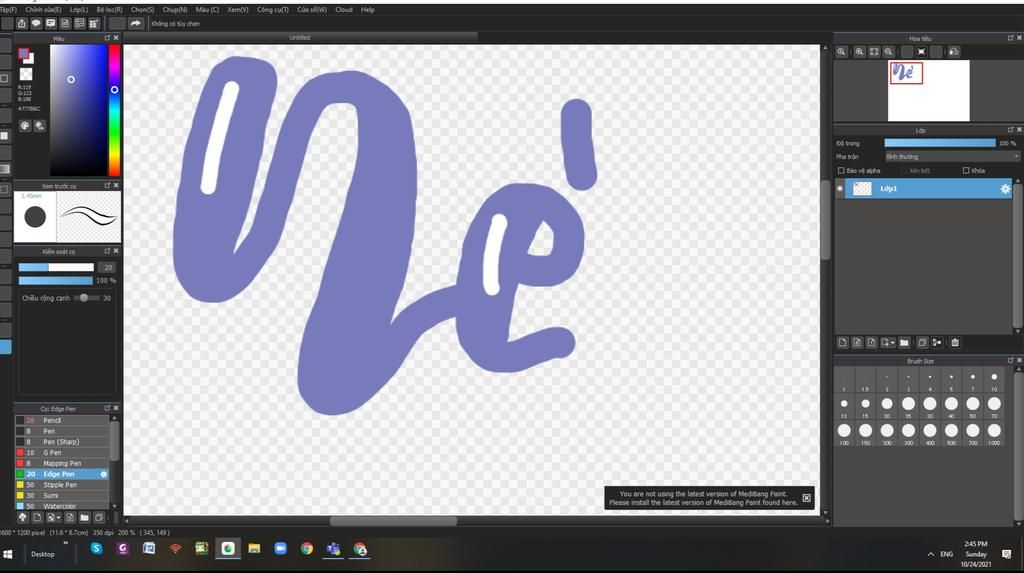Click the zoom out icon in Navigator
Screen dimensions: 1024x573
point(888,52)
